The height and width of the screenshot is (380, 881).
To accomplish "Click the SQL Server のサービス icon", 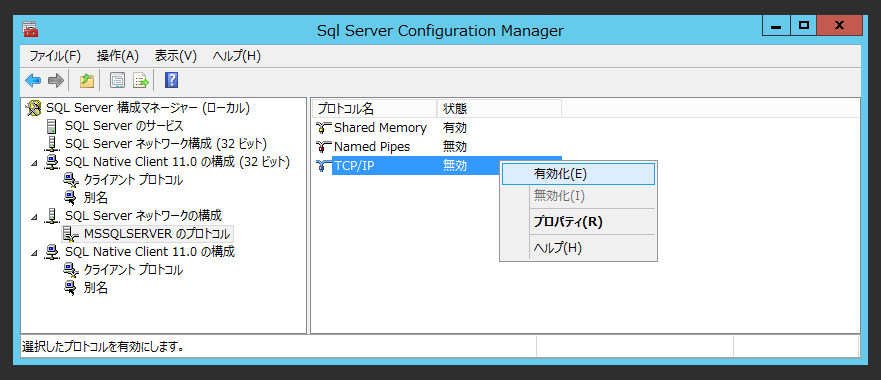I will 52,126.
